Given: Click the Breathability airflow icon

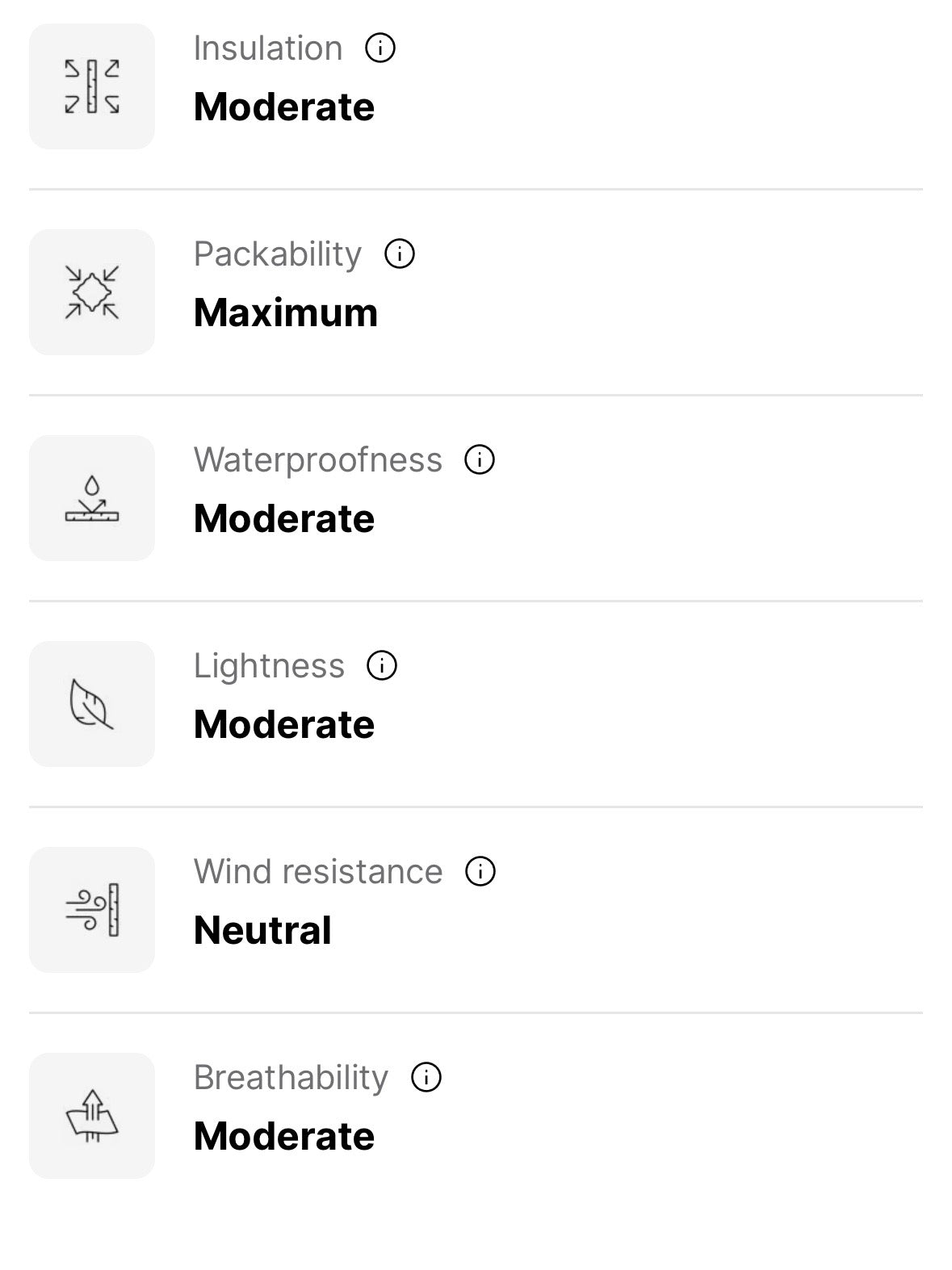Looking at the screenshot, I should tap(92, 1116).
